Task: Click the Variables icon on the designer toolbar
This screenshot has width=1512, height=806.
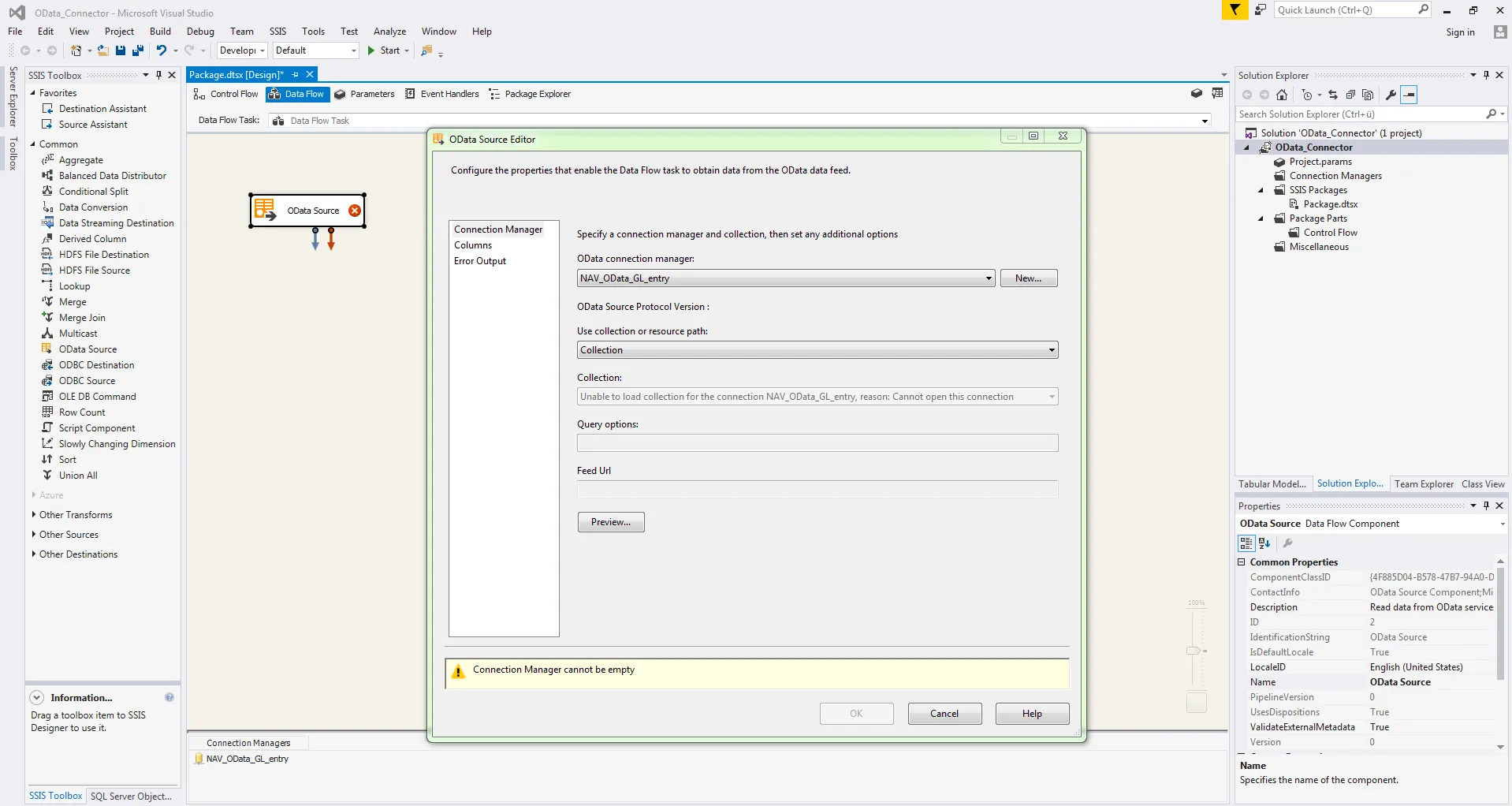Action: coord(1218,93)
